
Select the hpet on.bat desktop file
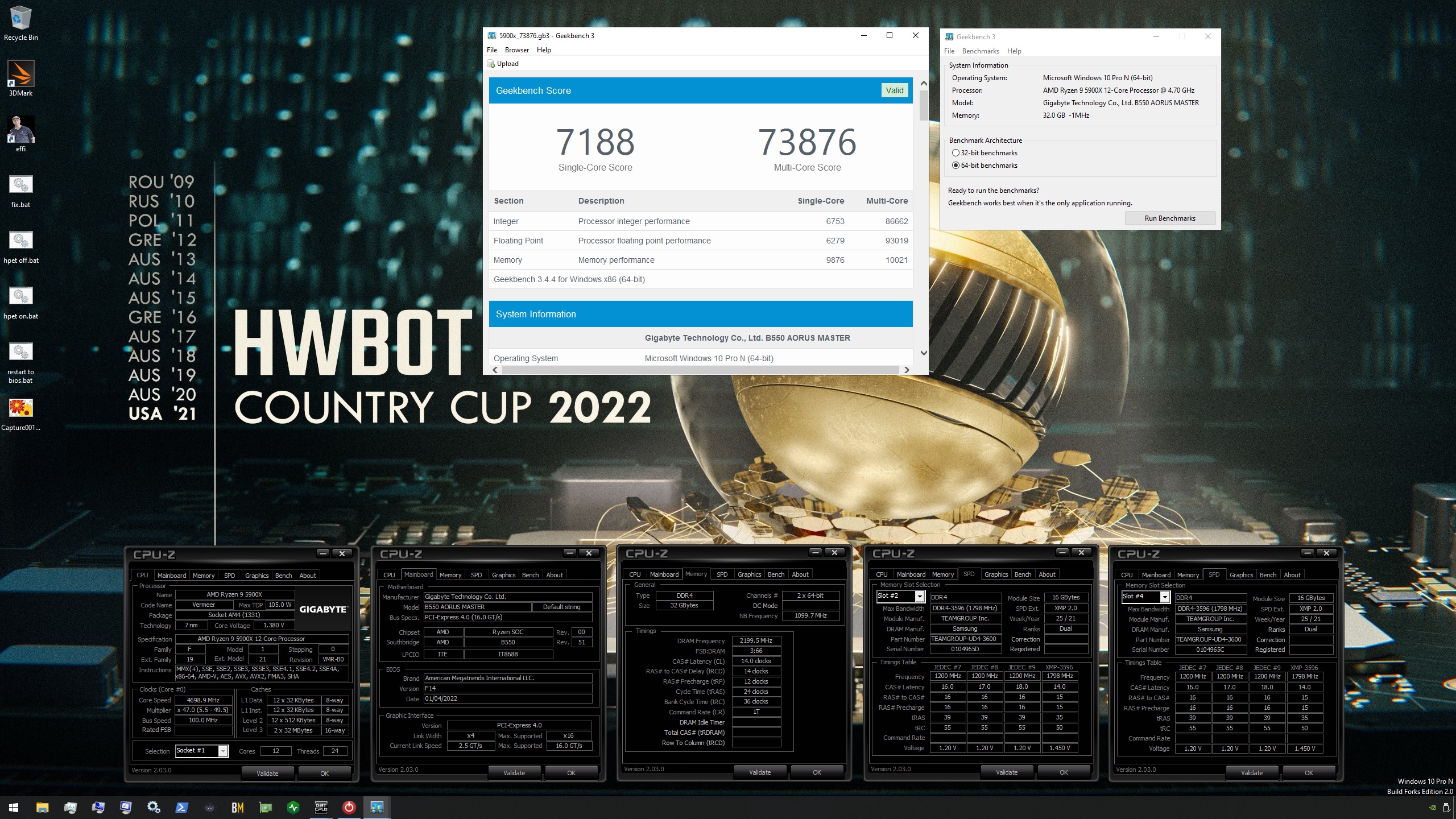click(x=20, y=303)
